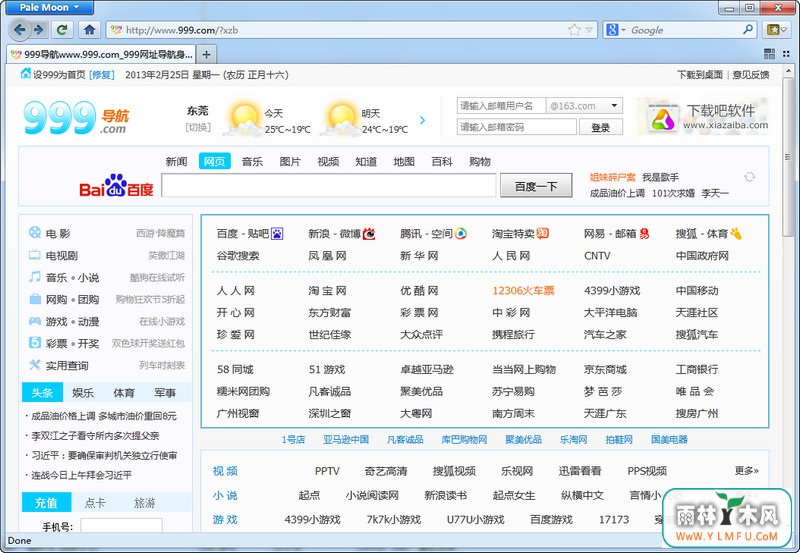Refresh hot keywords with the circular arrows icon
800x553 pixels.
pyautogui.click(x=749, y=177)
